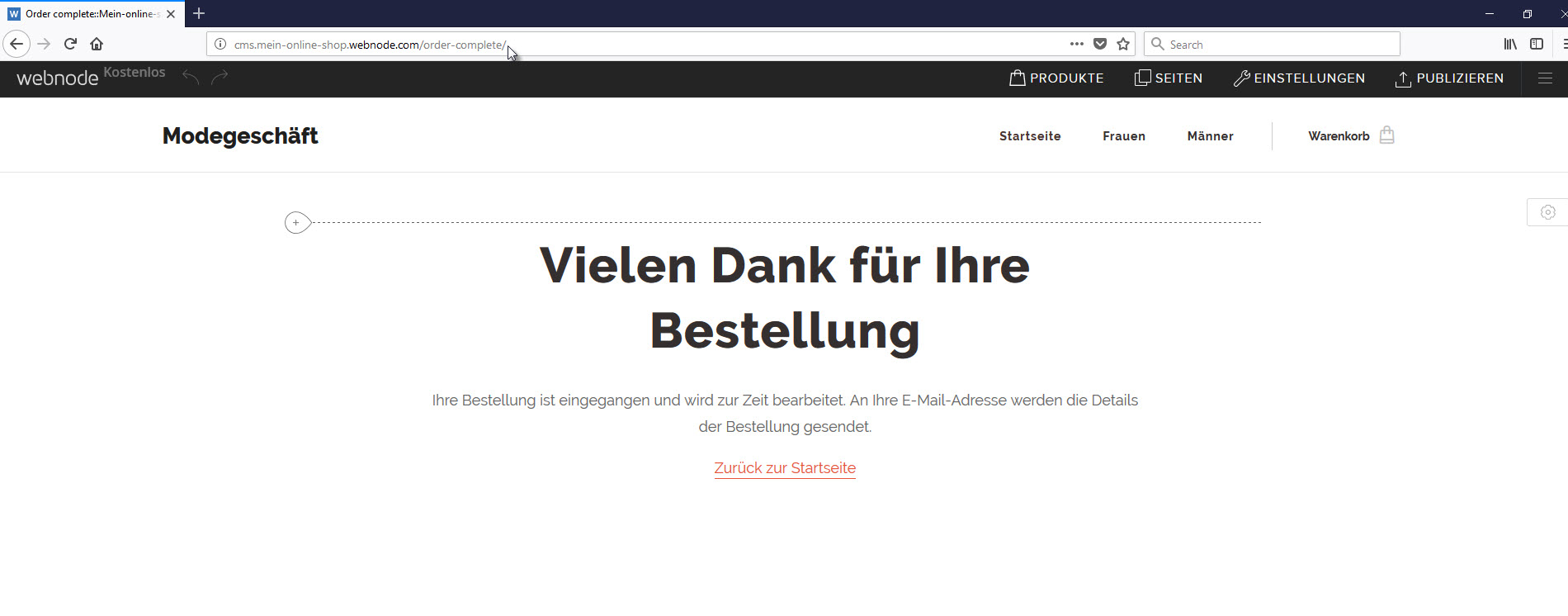Save the page to Pocket

tap(1100, 44)
